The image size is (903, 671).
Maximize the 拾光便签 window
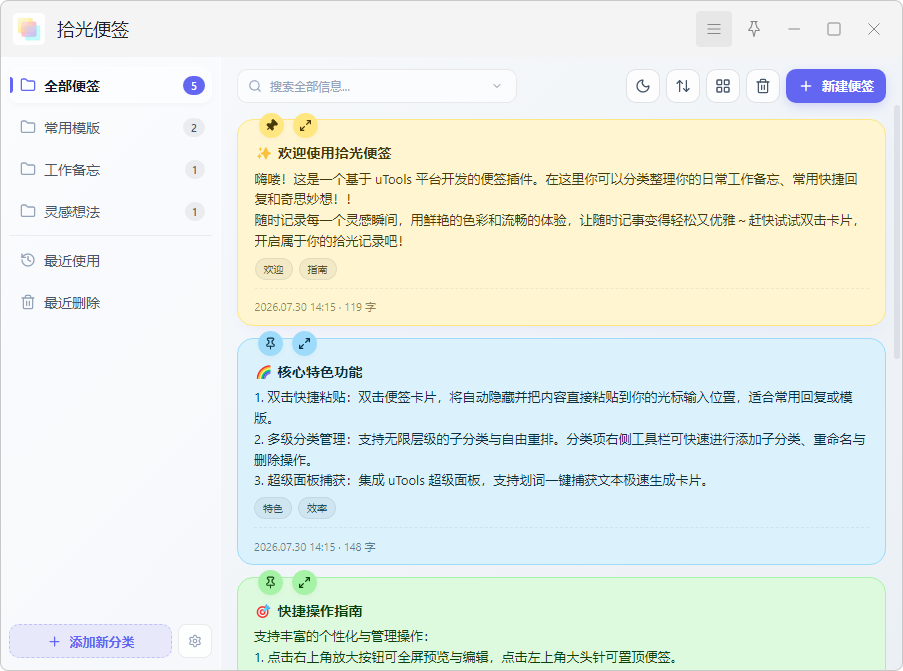click(834, 29)
